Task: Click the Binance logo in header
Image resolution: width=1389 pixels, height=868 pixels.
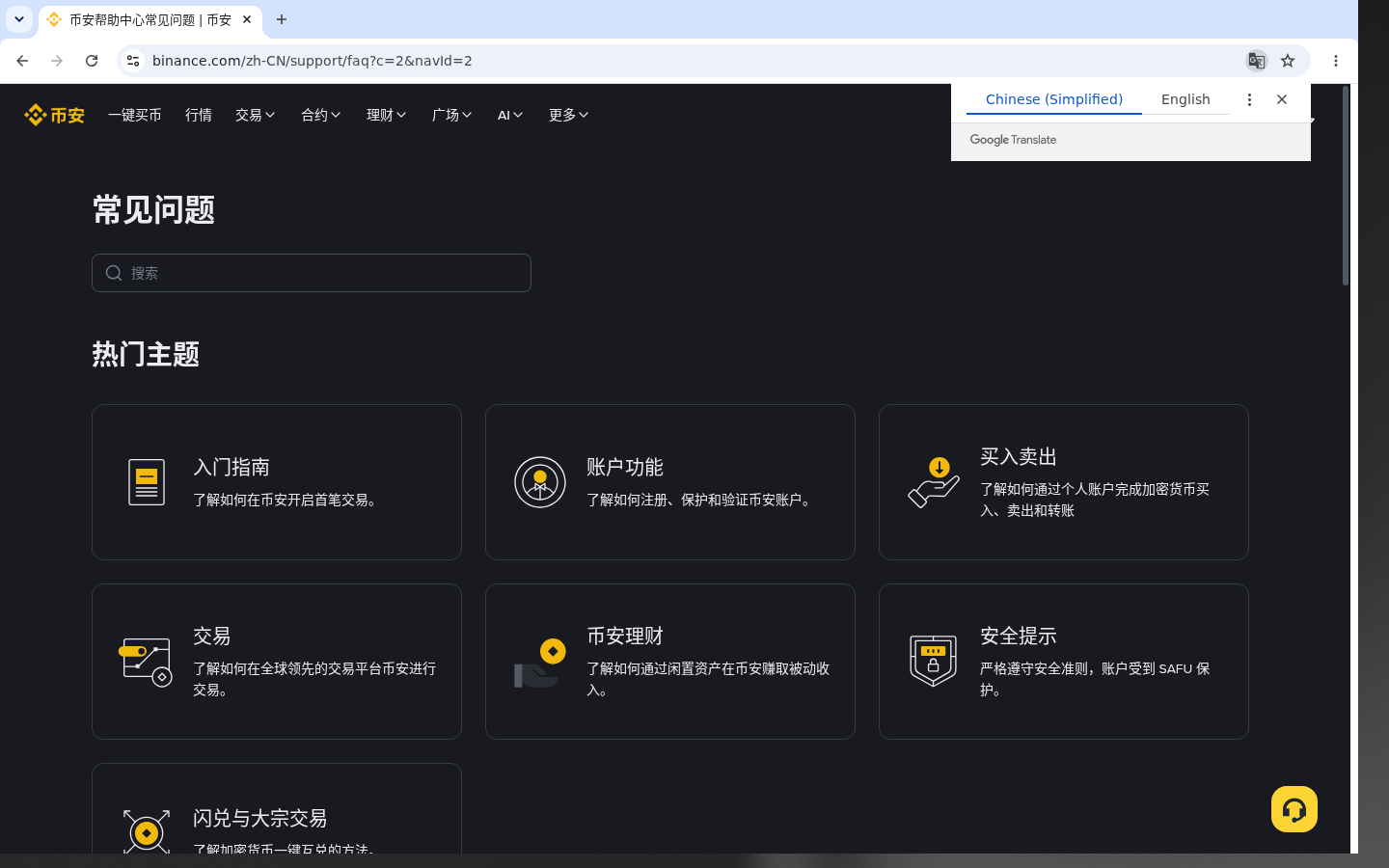Action: pyautogui.click(x=54, y=115)
